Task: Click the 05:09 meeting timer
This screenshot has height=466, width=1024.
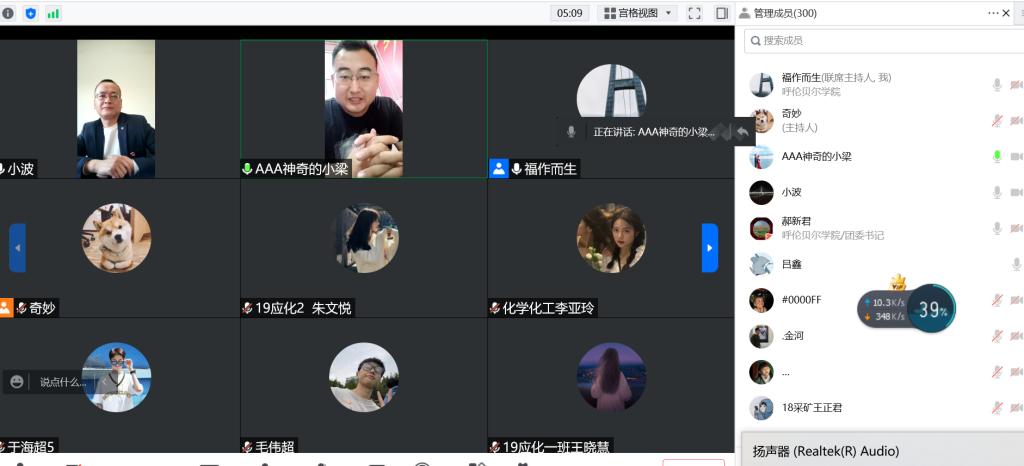Action: 570,13
